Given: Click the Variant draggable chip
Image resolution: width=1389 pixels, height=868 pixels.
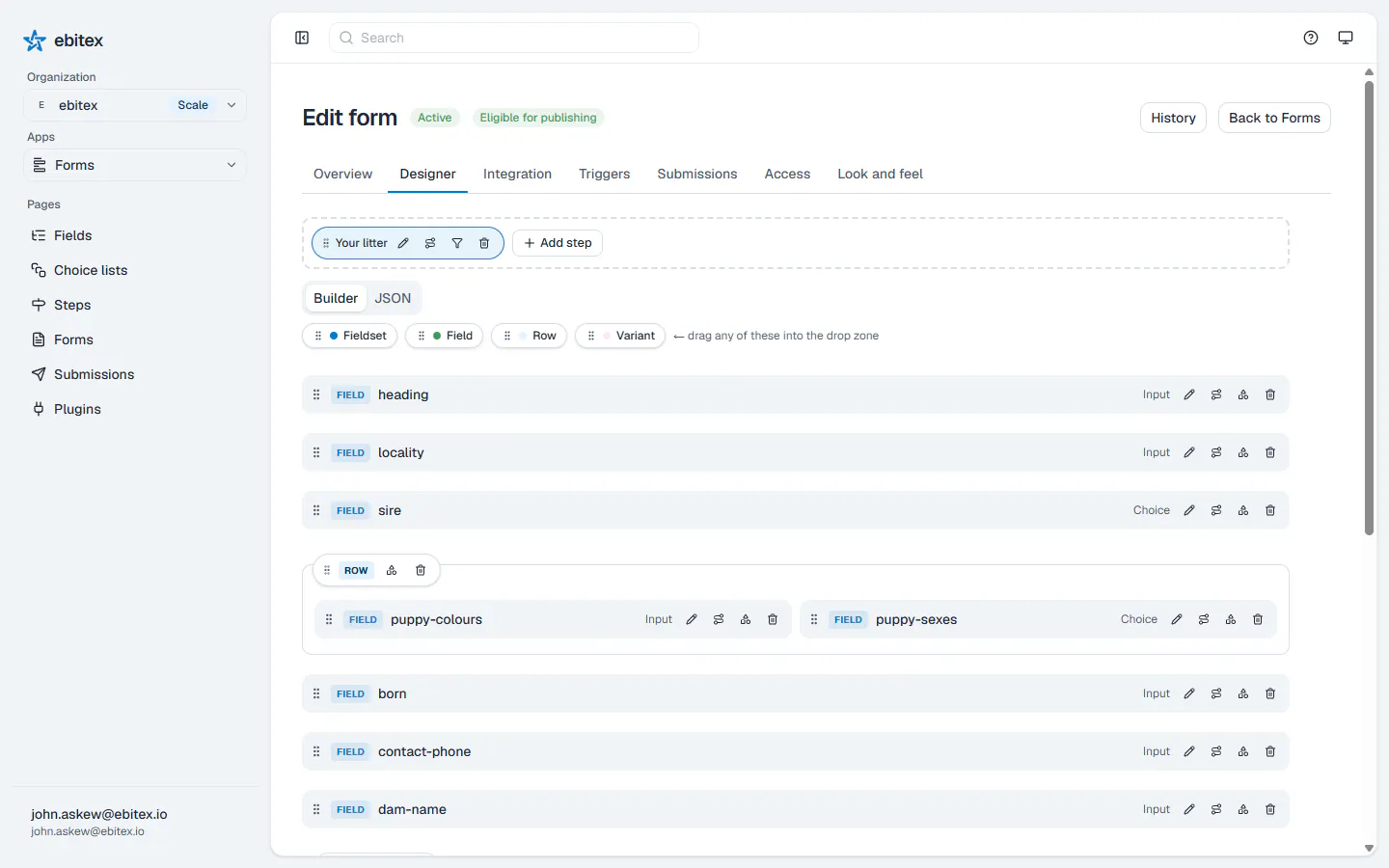Looking at the screenshot, I should [620, 336].
